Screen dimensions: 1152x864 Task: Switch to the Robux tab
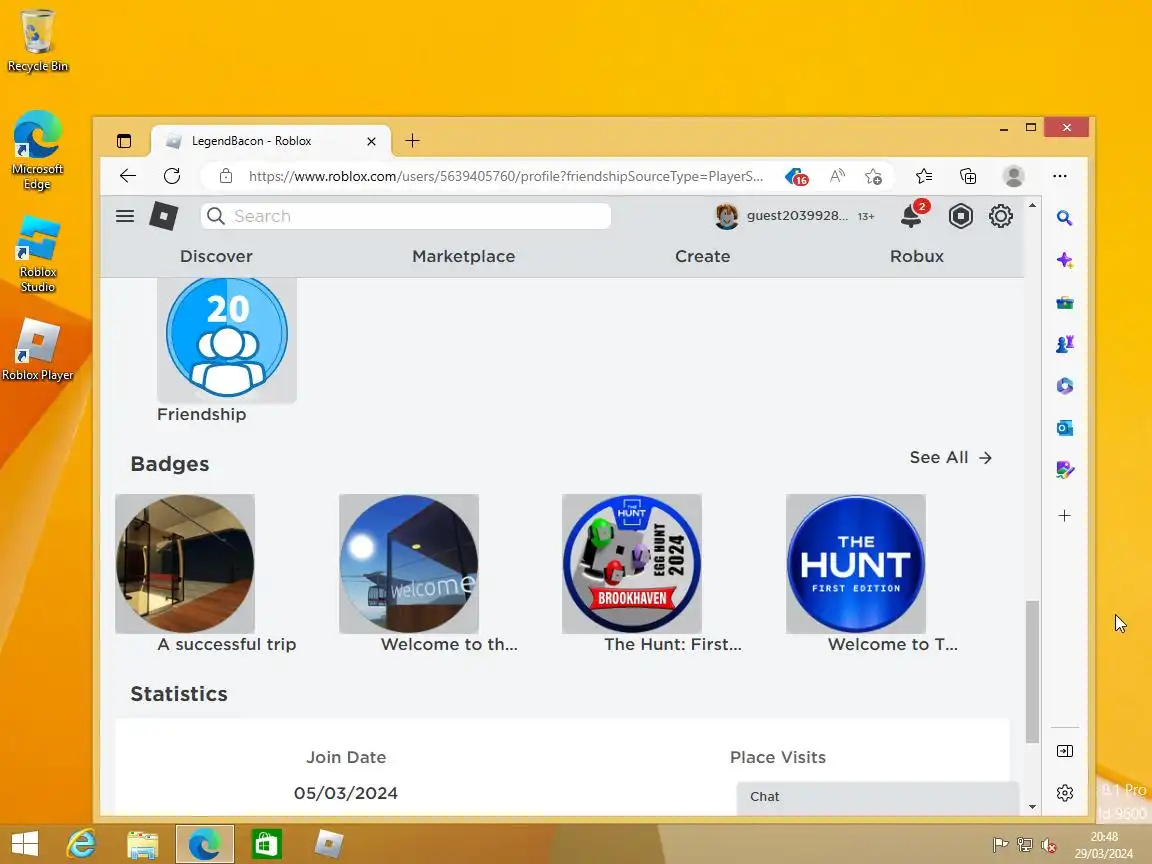pos(916,256)
